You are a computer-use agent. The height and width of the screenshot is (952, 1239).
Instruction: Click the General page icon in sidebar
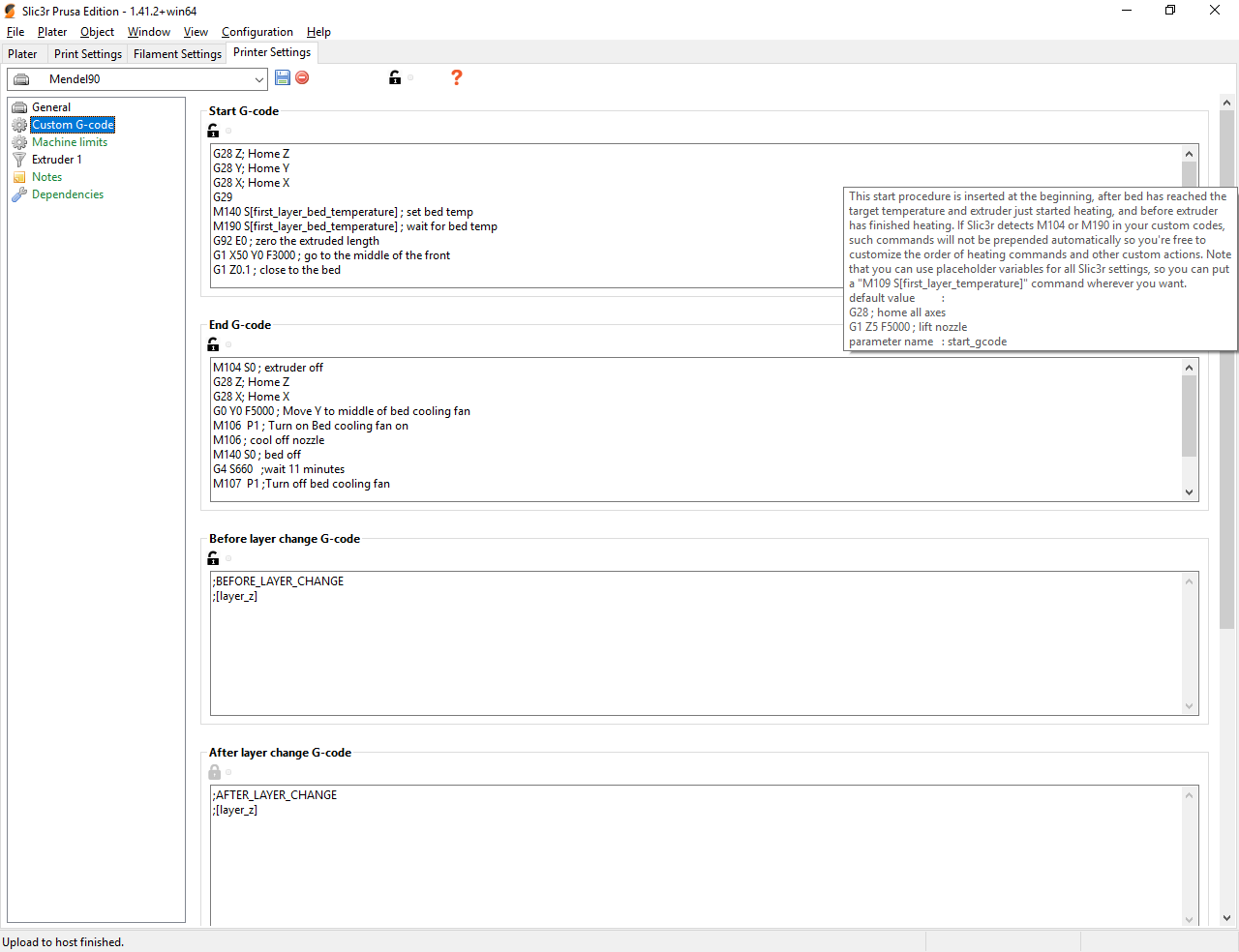point(19,107)
